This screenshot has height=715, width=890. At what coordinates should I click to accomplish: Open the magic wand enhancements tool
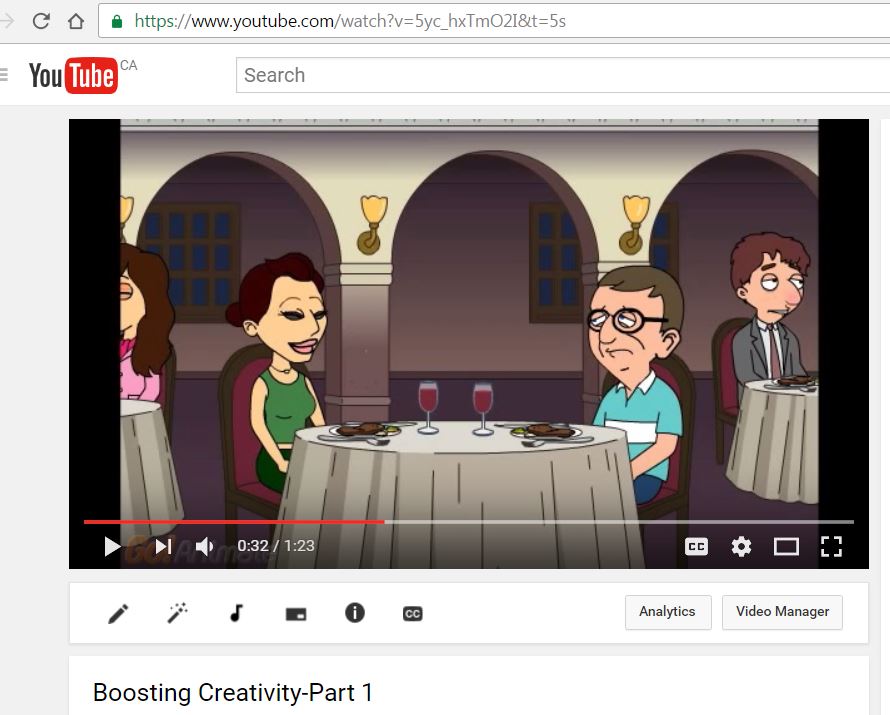point(177,613)
